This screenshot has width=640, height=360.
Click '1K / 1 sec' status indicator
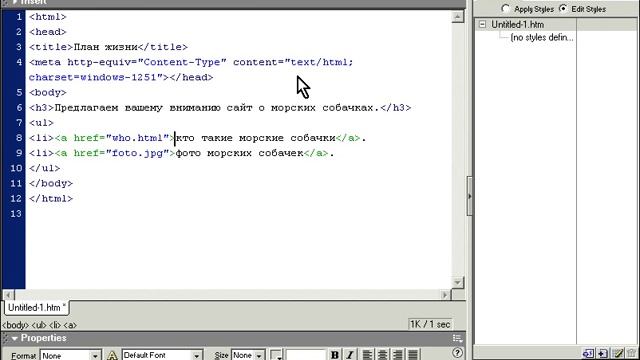click(430, 324)
